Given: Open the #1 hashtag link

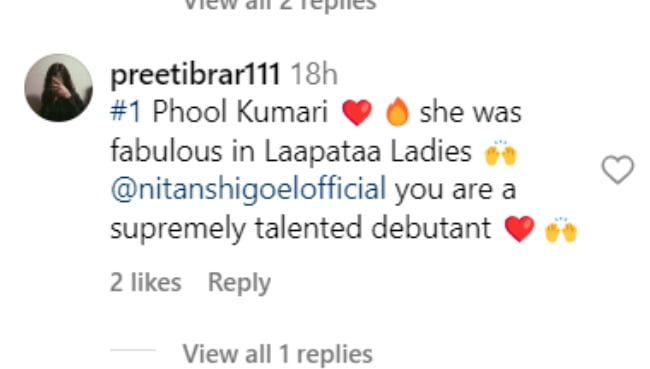Looking at the screenshot, I should point(126,112).
